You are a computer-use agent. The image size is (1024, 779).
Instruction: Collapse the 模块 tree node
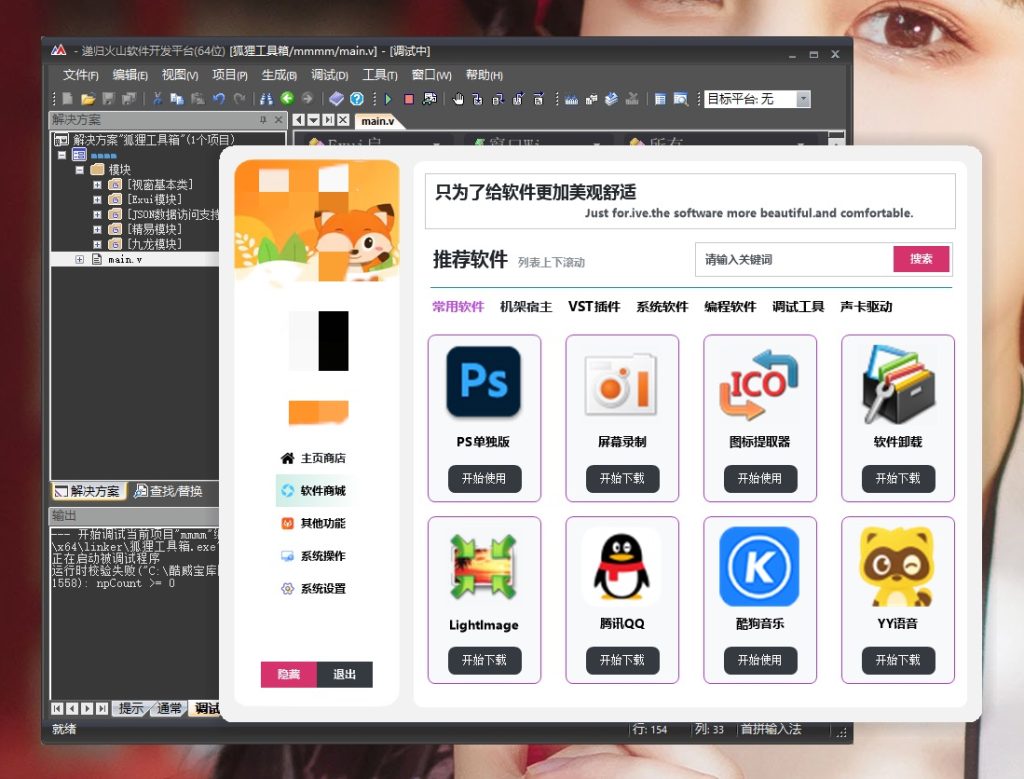[x=79, y=170]
